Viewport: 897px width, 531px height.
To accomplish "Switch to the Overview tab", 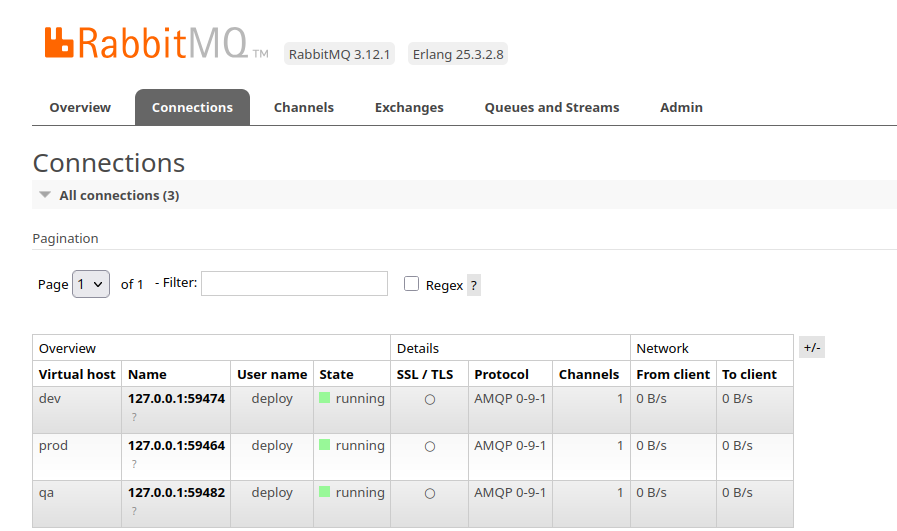I will 80,107.
